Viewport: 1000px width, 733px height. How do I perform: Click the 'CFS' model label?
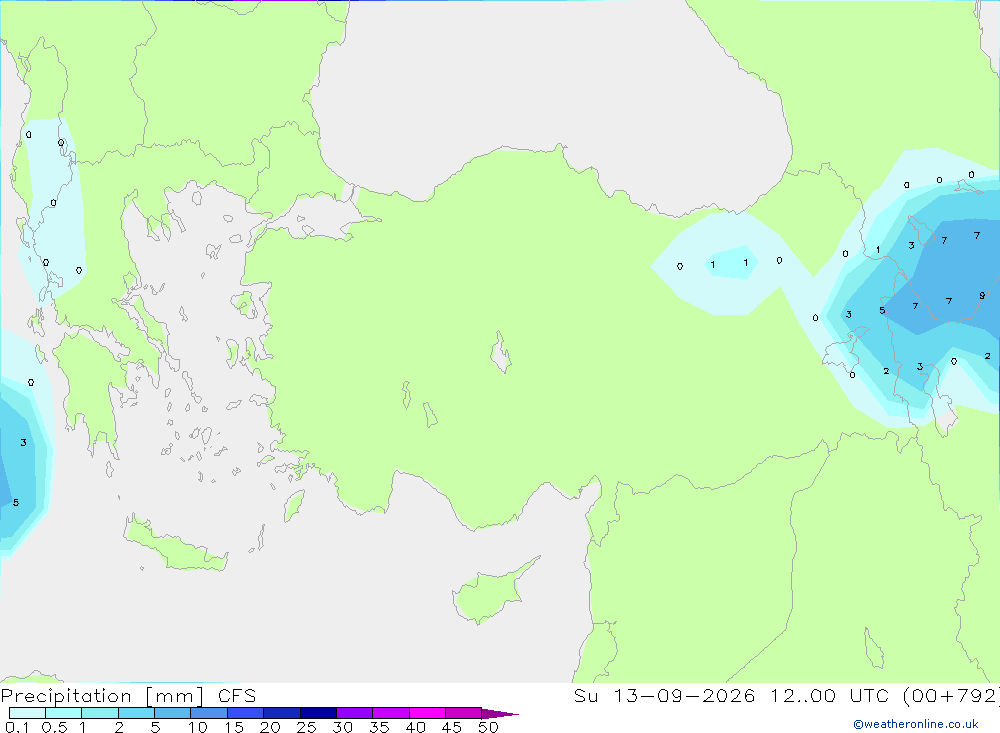tap(237, 696)
